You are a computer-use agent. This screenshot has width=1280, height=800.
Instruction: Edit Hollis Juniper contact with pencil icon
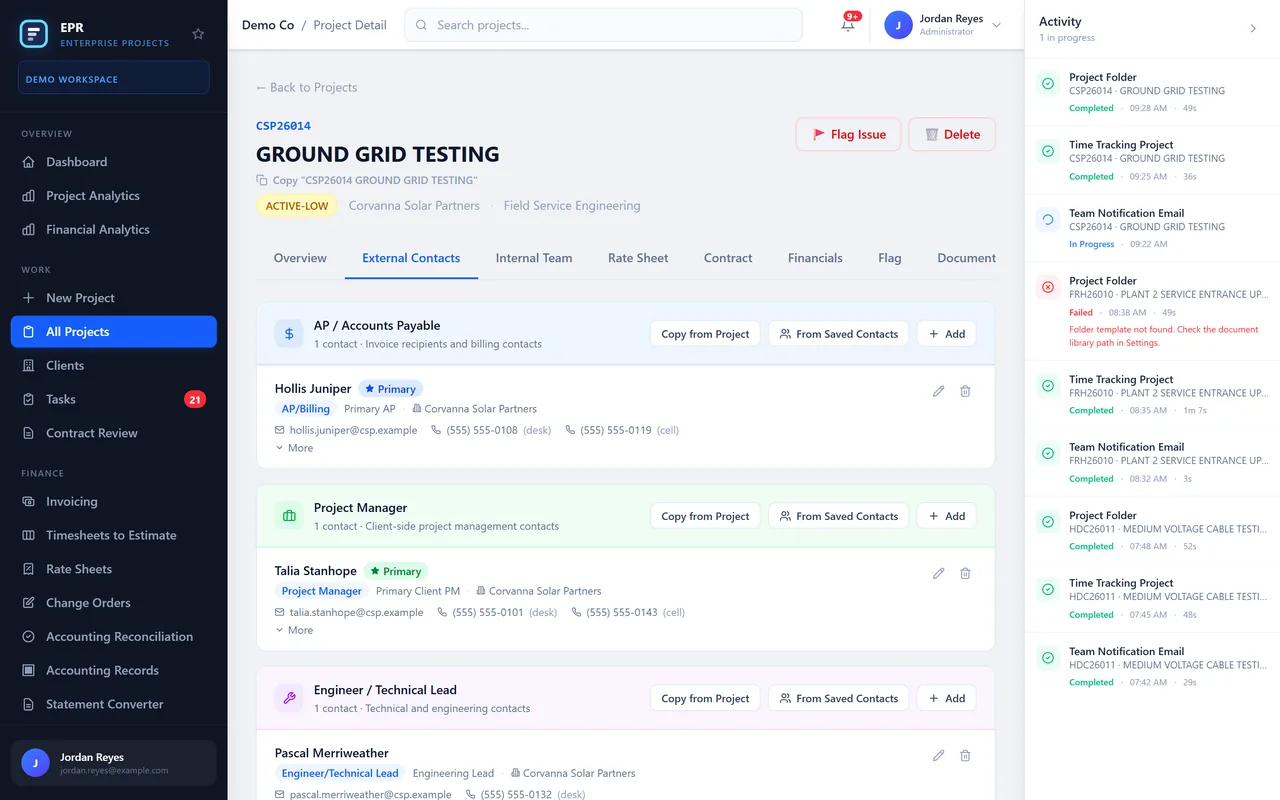(x=938, y=391)
